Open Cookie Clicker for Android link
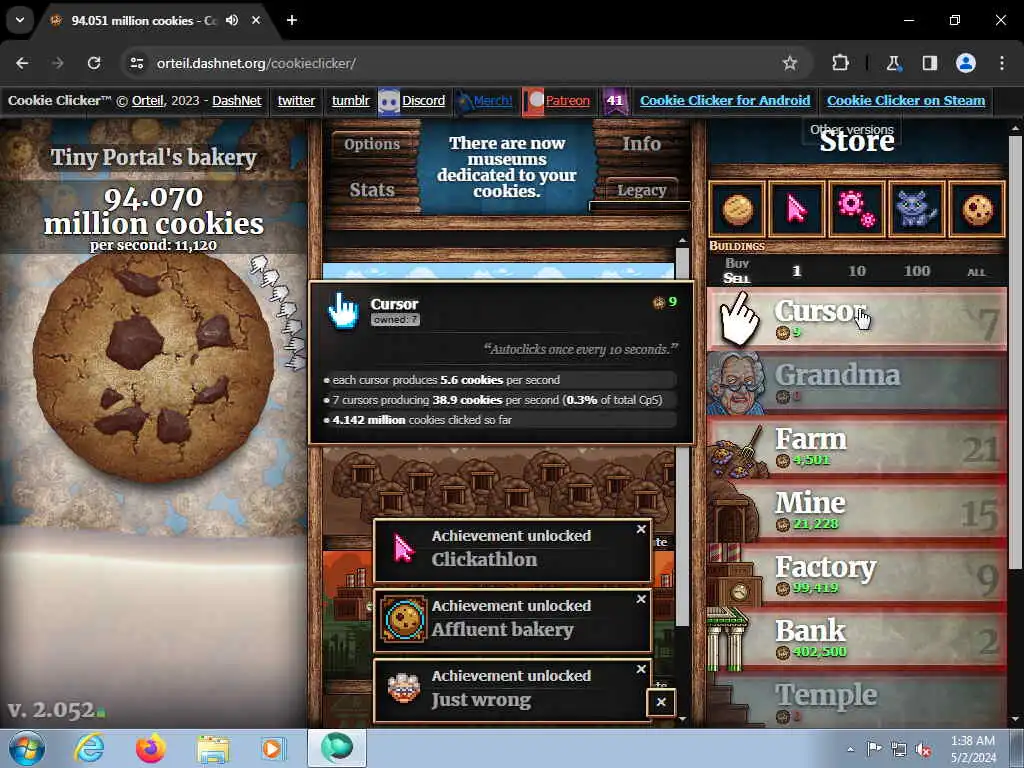The height and width of the screenshot is (768, 1024). (x=725, y=101)
